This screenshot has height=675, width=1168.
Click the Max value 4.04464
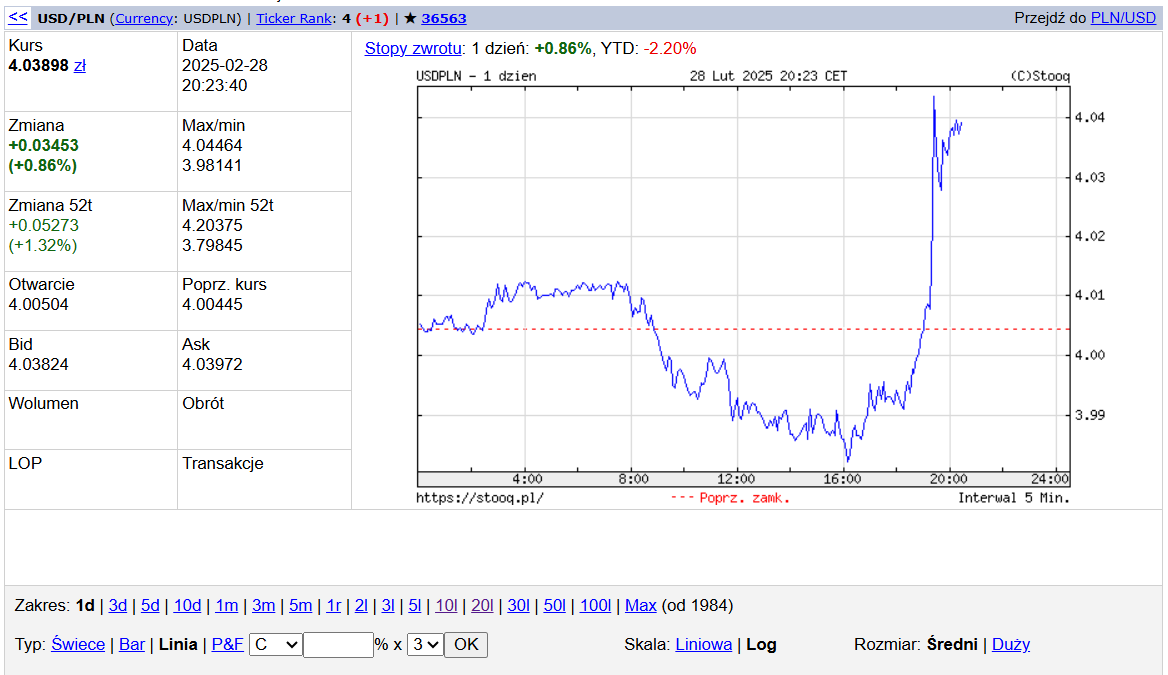click(x=212, y=145)
